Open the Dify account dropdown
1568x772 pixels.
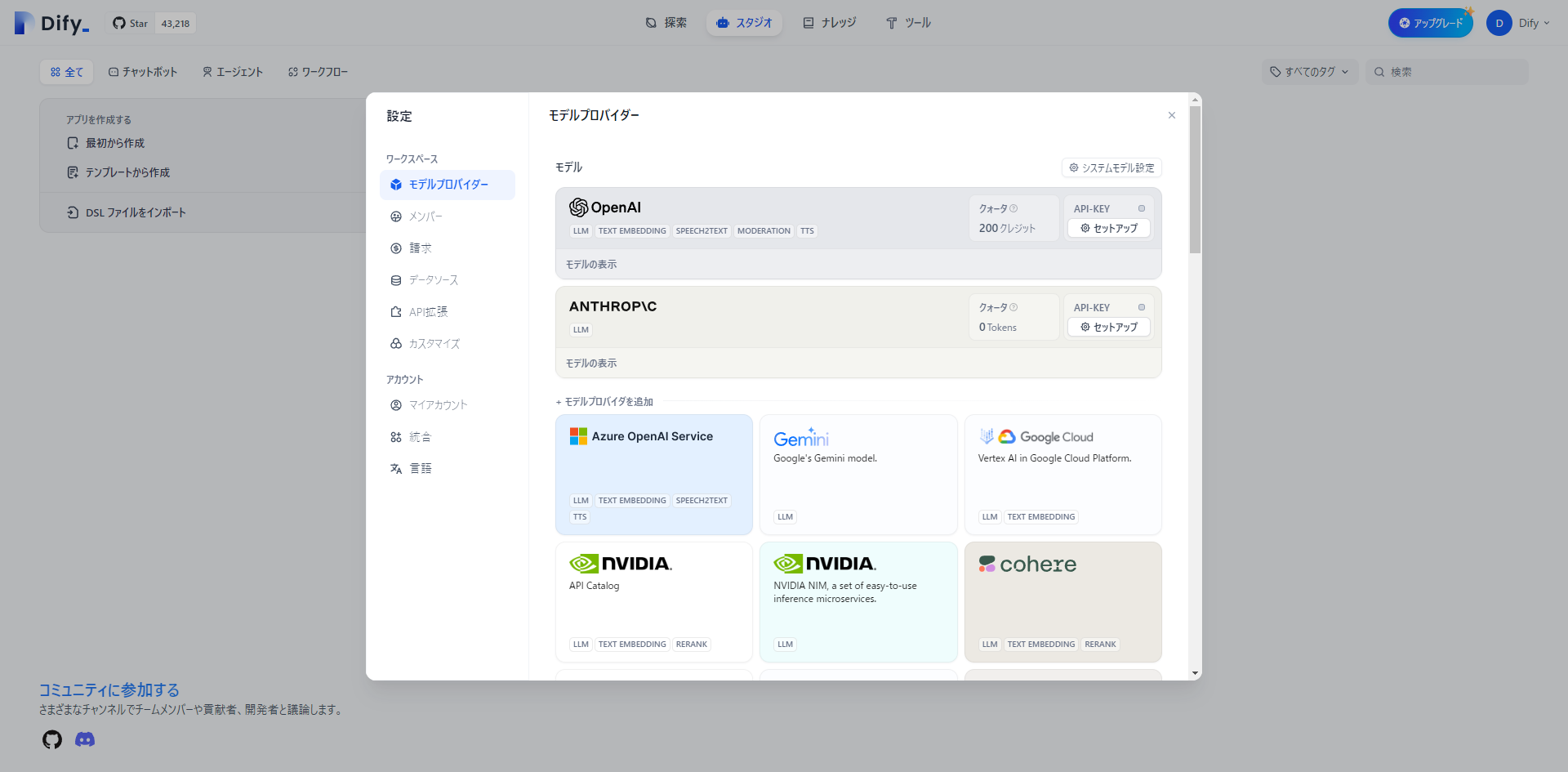1519,23
